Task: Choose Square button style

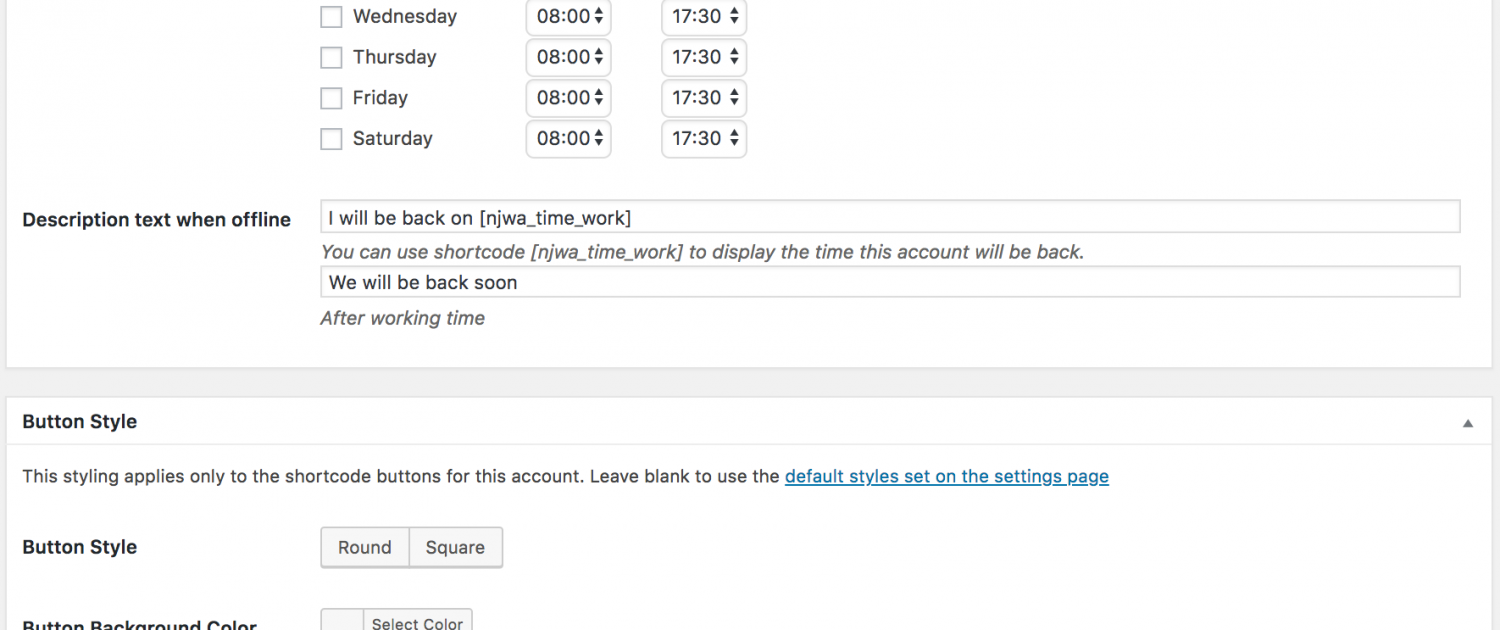Action: (x=455, y=548)
